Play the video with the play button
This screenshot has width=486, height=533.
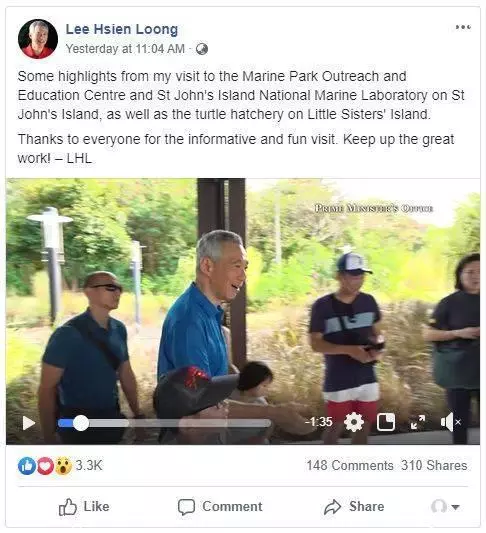(x=29, y=423)
